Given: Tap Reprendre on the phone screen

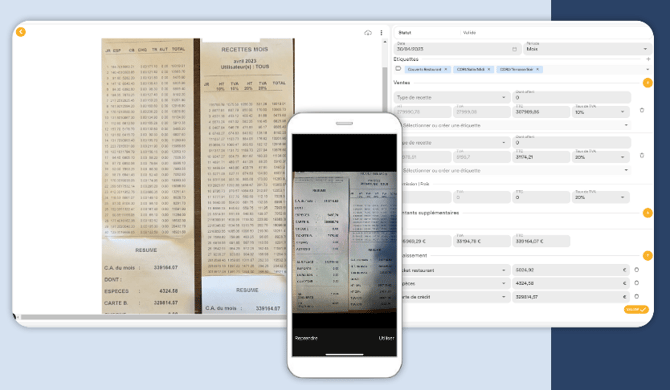Looking at the screenshot, I should (x=306, y=338).
